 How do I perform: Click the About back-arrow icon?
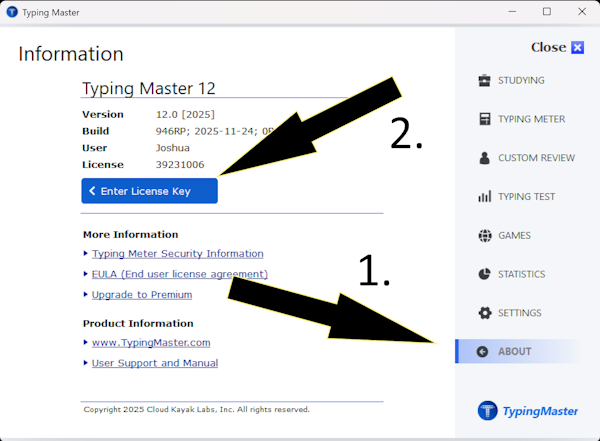point(483,351)
